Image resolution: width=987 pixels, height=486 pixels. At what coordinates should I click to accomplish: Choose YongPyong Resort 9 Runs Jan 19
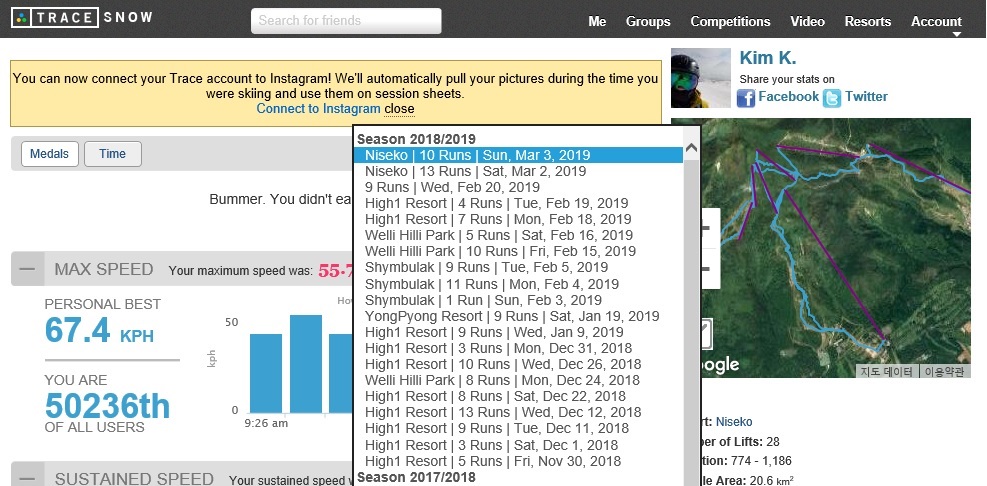pos(518,316)
